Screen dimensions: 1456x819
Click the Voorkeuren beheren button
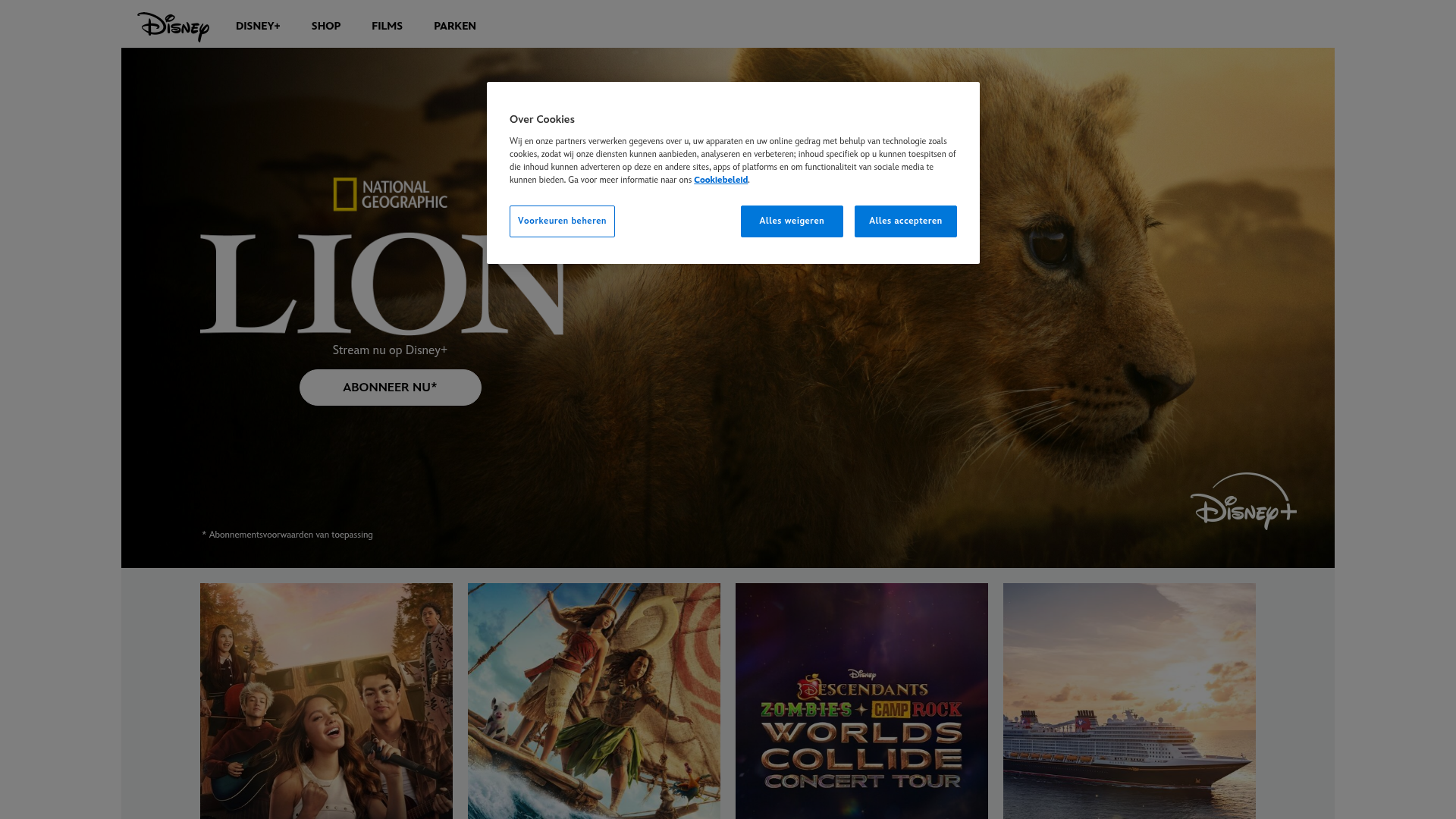pos(562,221)
